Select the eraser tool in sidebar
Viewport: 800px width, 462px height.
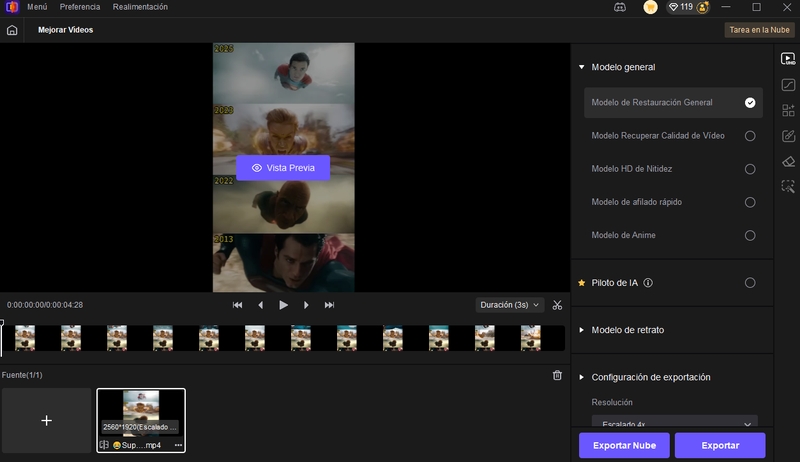click(788, 162)
